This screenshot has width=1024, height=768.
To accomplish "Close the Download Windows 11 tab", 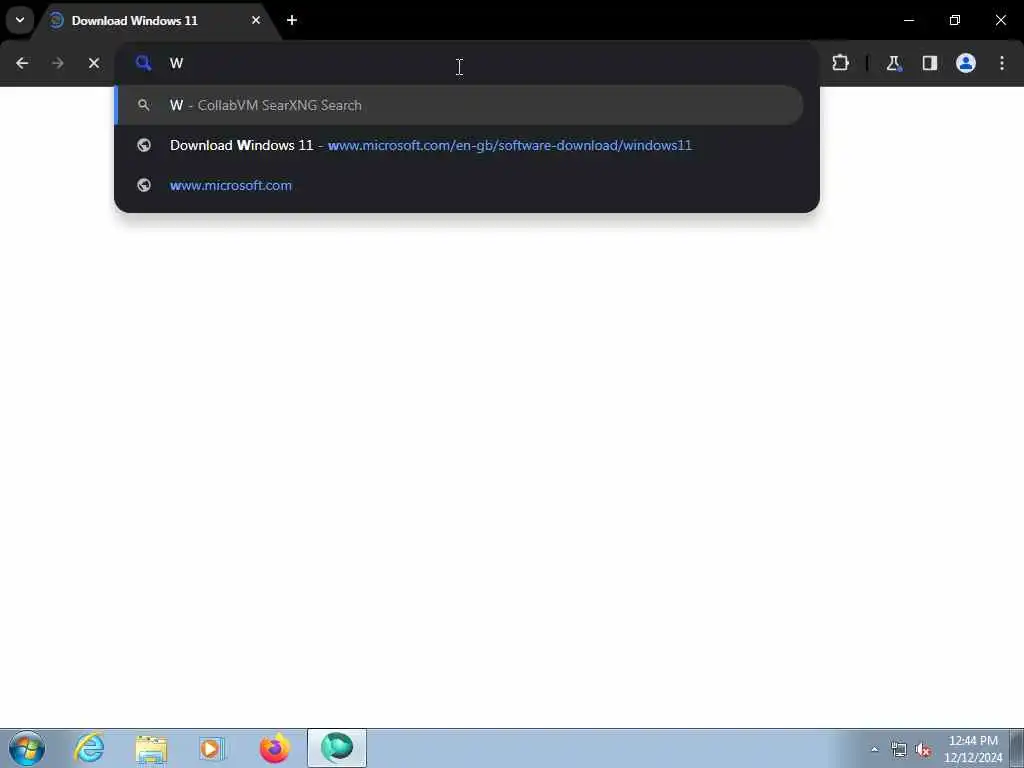I will [x=256, y=20].
